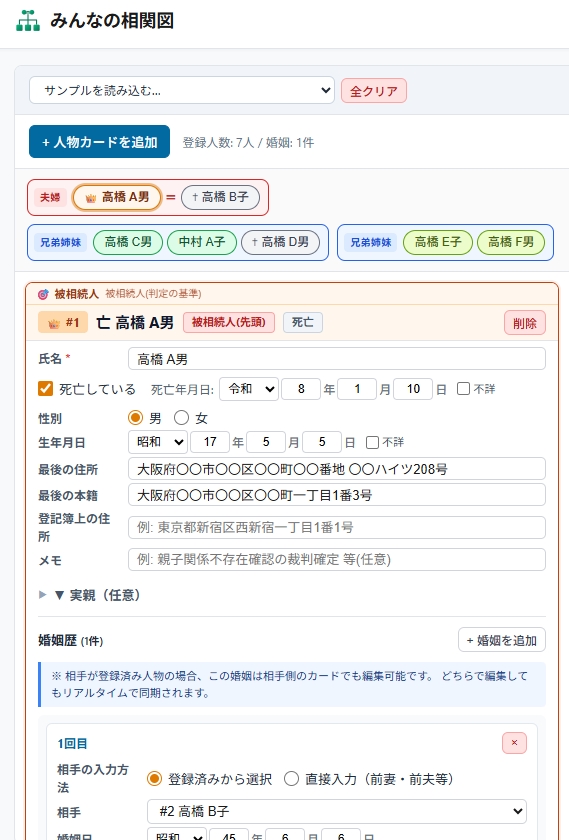Check 不詳 for the birth date
The image size is (569, 840).
click(372, 442)
